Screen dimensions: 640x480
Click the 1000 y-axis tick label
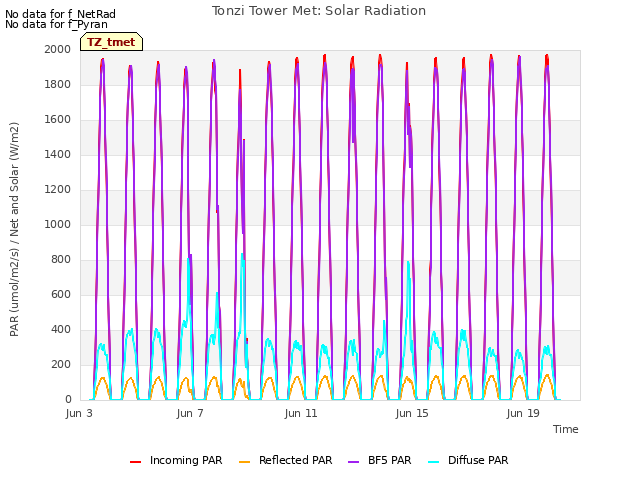point(58,224)
